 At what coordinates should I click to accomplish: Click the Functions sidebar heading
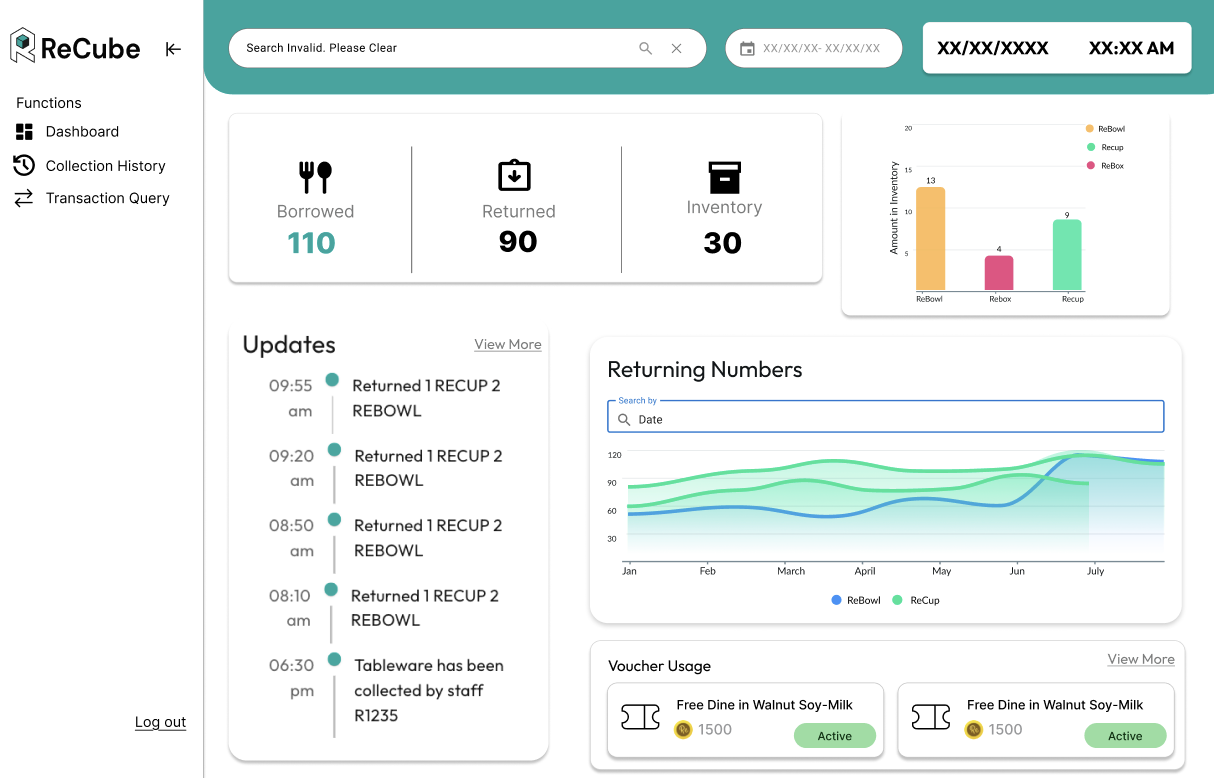(49, 103)
